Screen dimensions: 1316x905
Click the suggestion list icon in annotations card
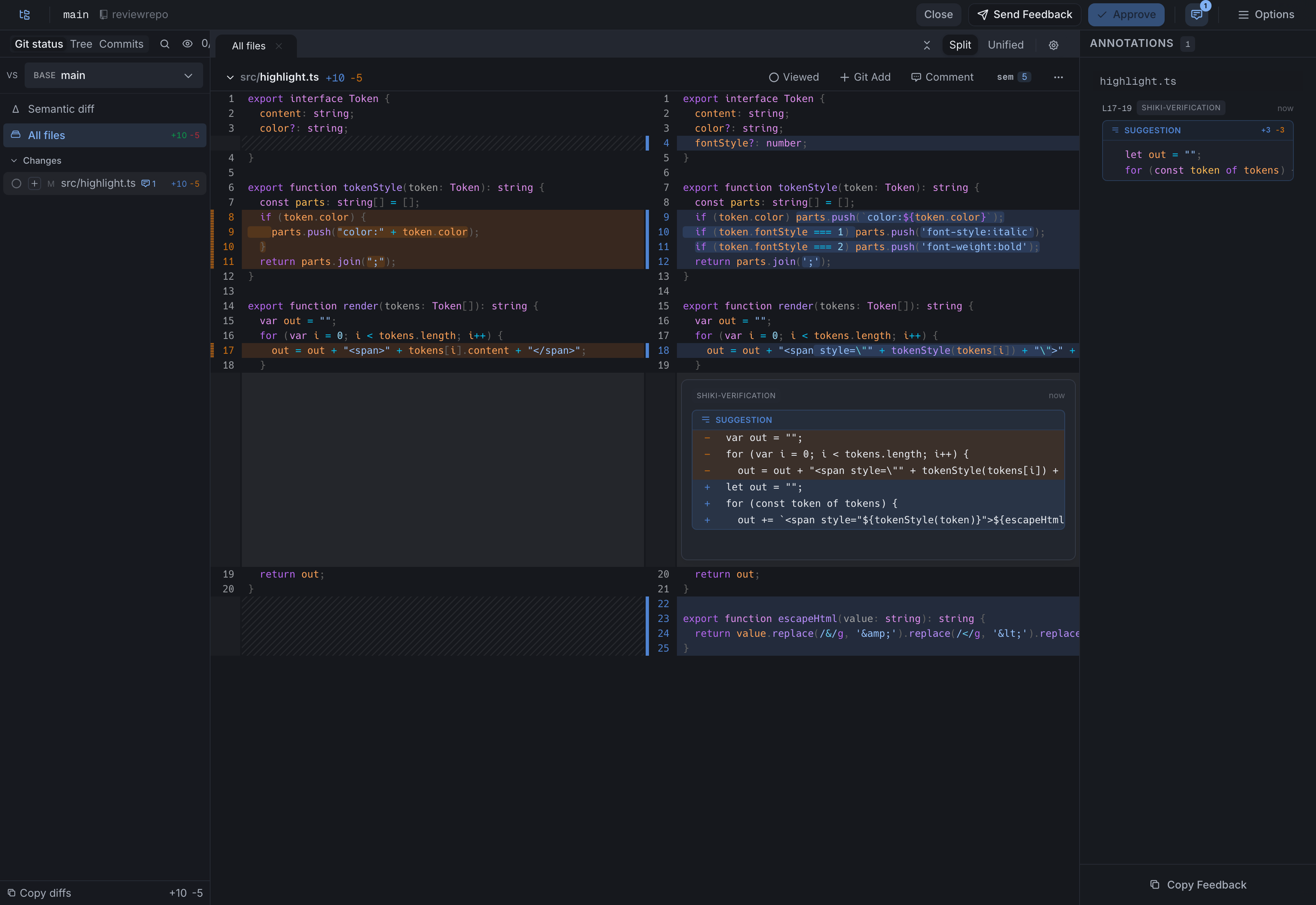1115,130
